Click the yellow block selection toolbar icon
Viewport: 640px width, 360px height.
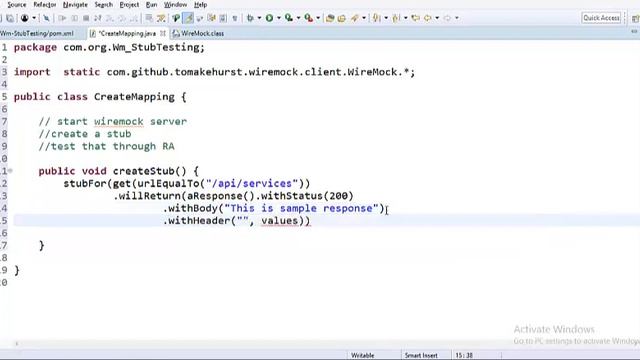(211, 18)
